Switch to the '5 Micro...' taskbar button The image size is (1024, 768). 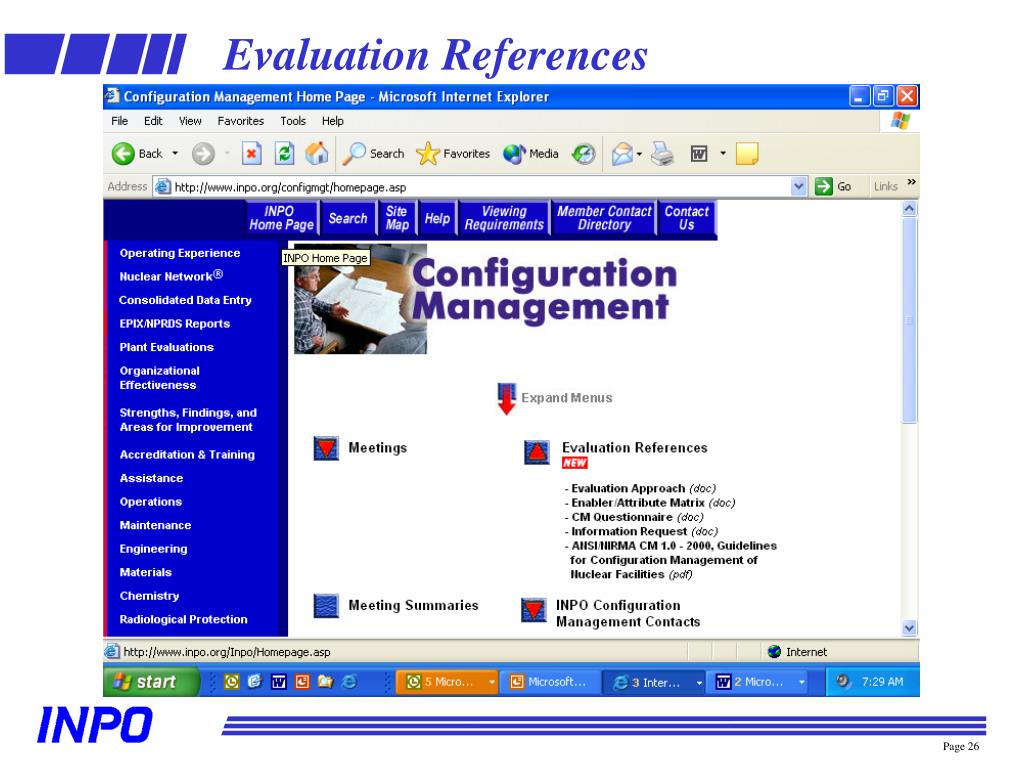(x=447, y=682)
